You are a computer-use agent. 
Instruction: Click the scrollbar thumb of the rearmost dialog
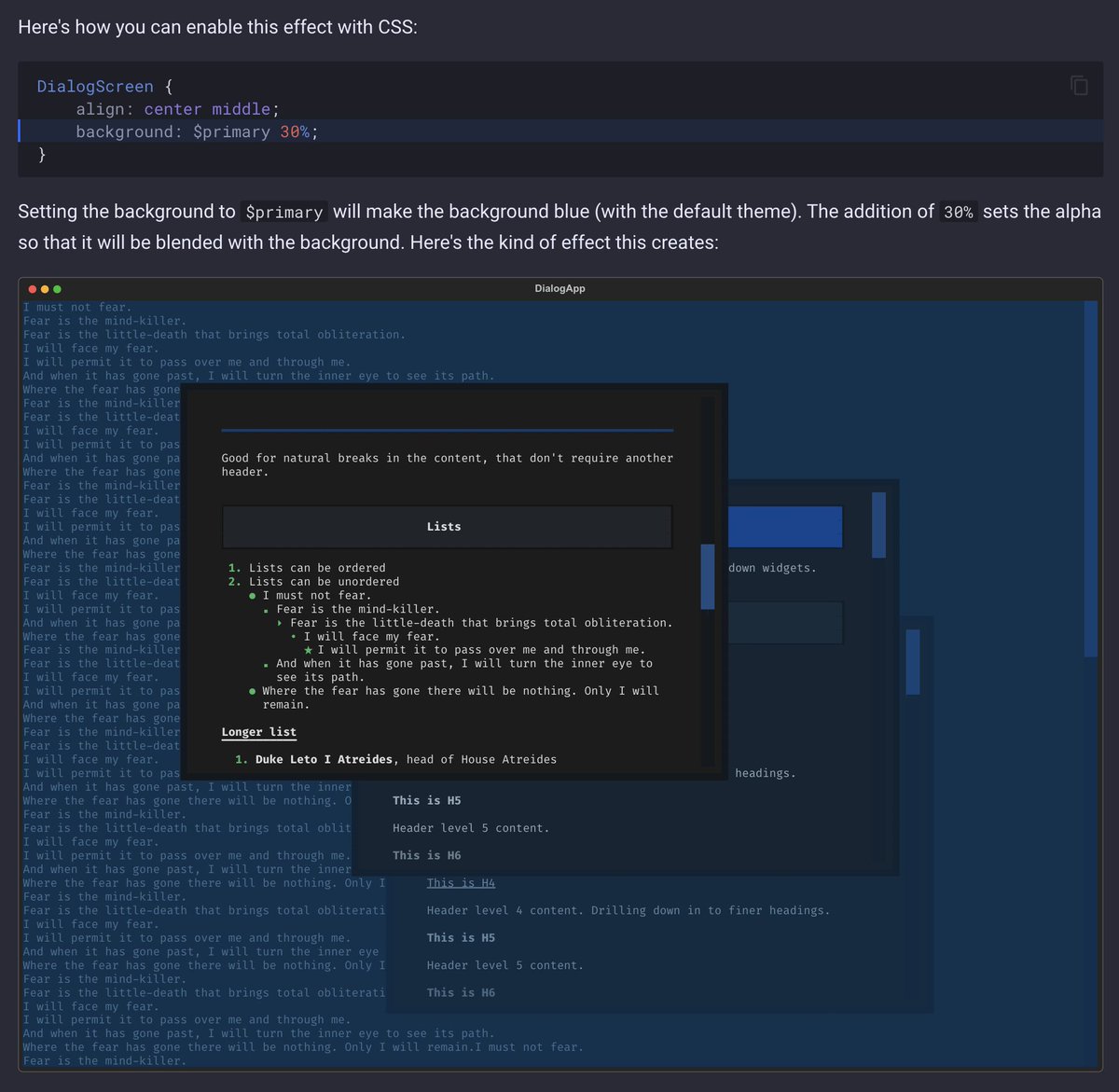tap(913, 661)
